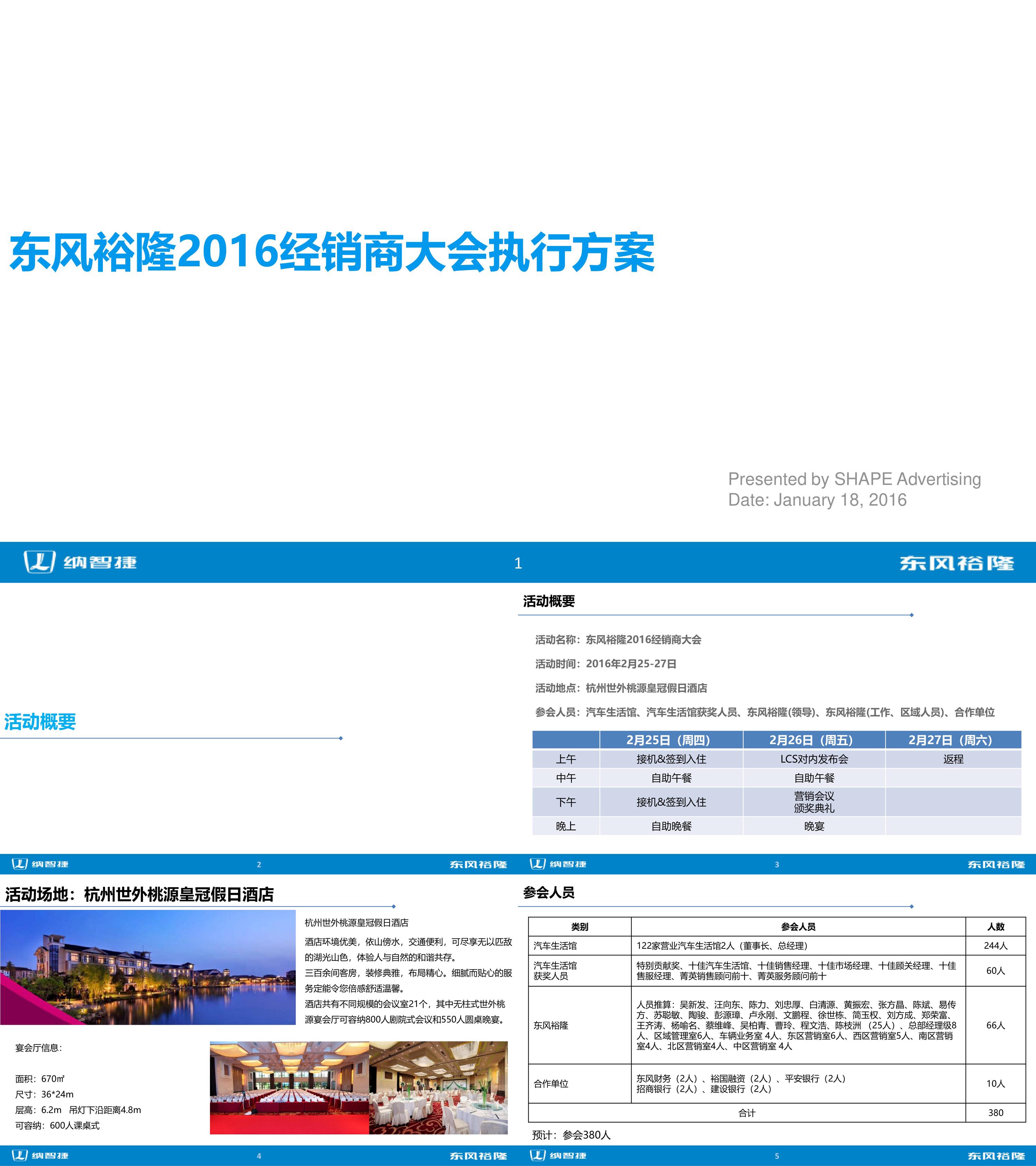1036x1166 pixels.
Task: Click the 上午 row label
Action: tap(566, 759)
